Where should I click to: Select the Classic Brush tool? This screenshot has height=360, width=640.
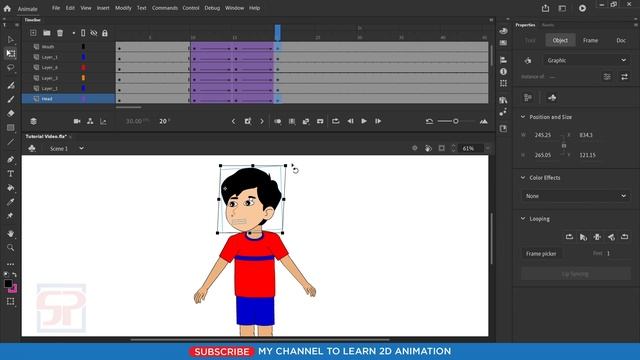11,99
